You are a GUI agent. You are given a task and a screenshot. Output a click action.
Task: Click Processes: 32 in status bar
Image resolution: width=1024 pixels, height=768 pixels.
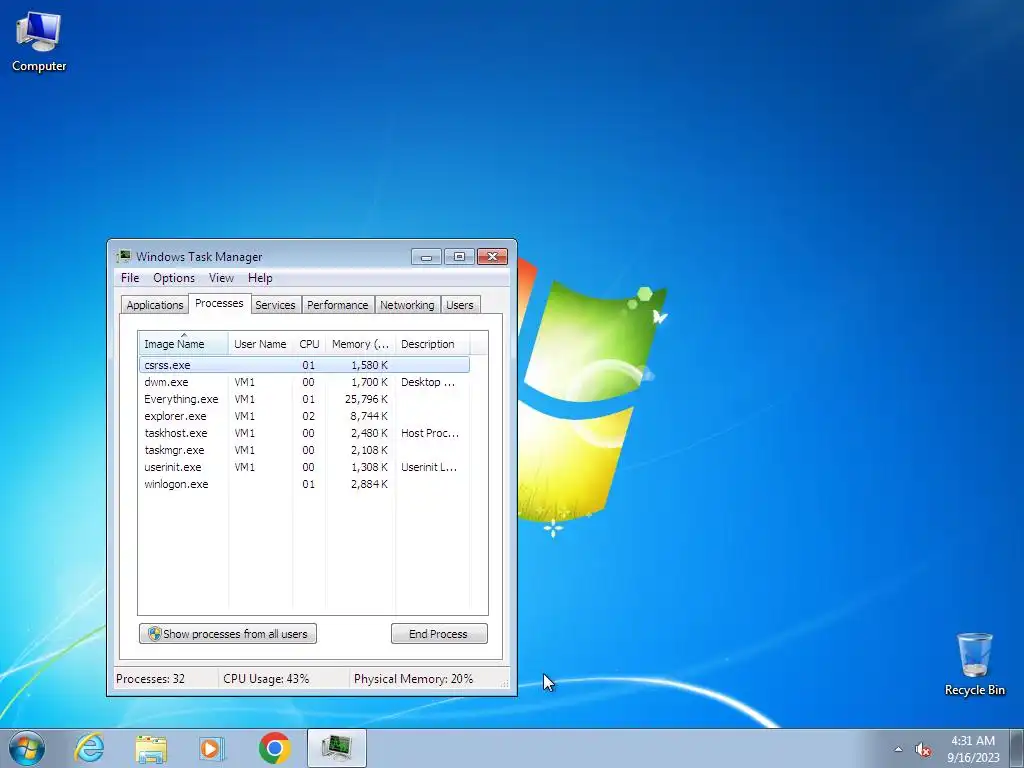(x=150, y=679)
